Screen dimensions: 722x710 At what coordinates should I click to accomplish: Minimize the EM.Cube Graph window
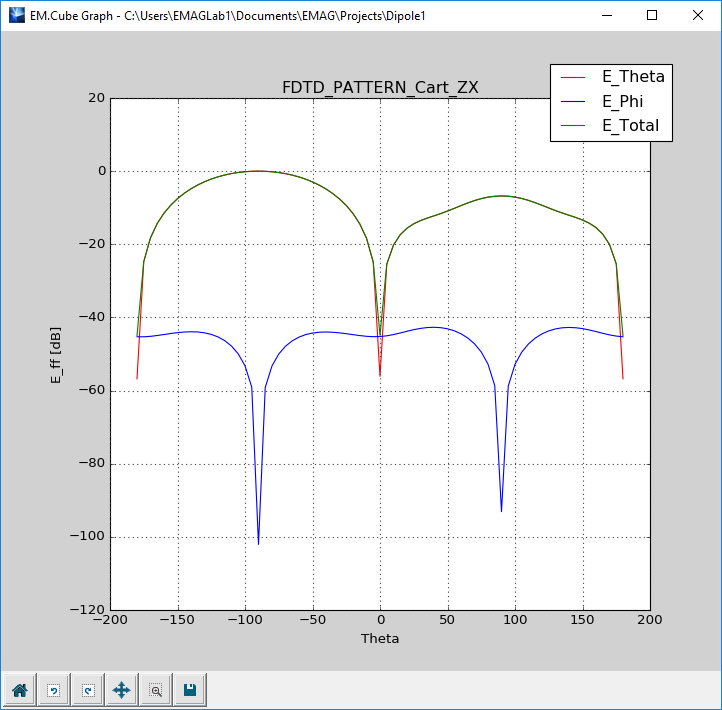606,16
